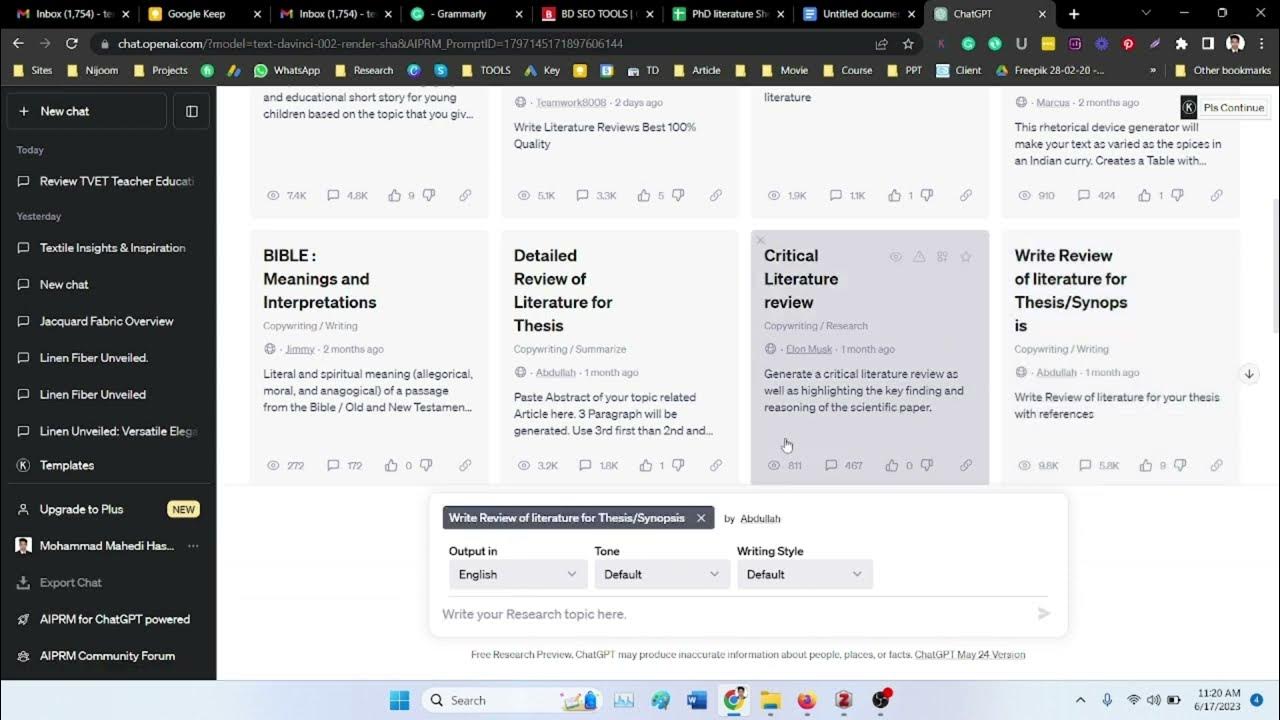Viewport: 1280px width, 720px height.
Task: Thumbs down the BIBLE Meanings card
Action: click(427, 465)
